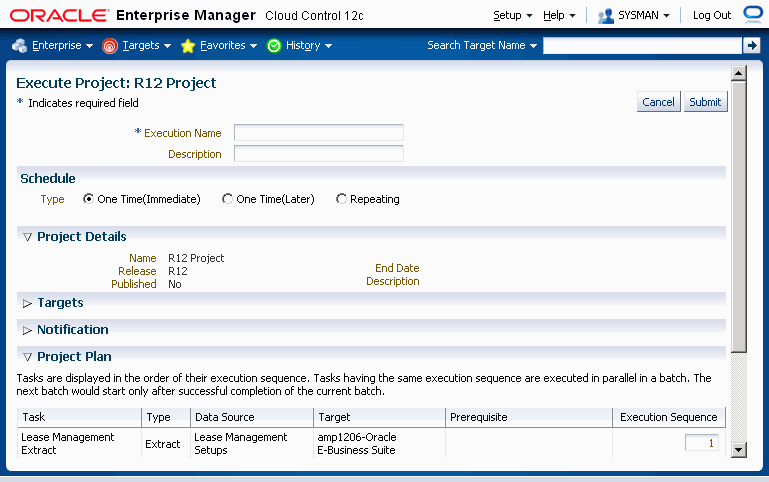Open the Enterprise menu

point(62,46)
